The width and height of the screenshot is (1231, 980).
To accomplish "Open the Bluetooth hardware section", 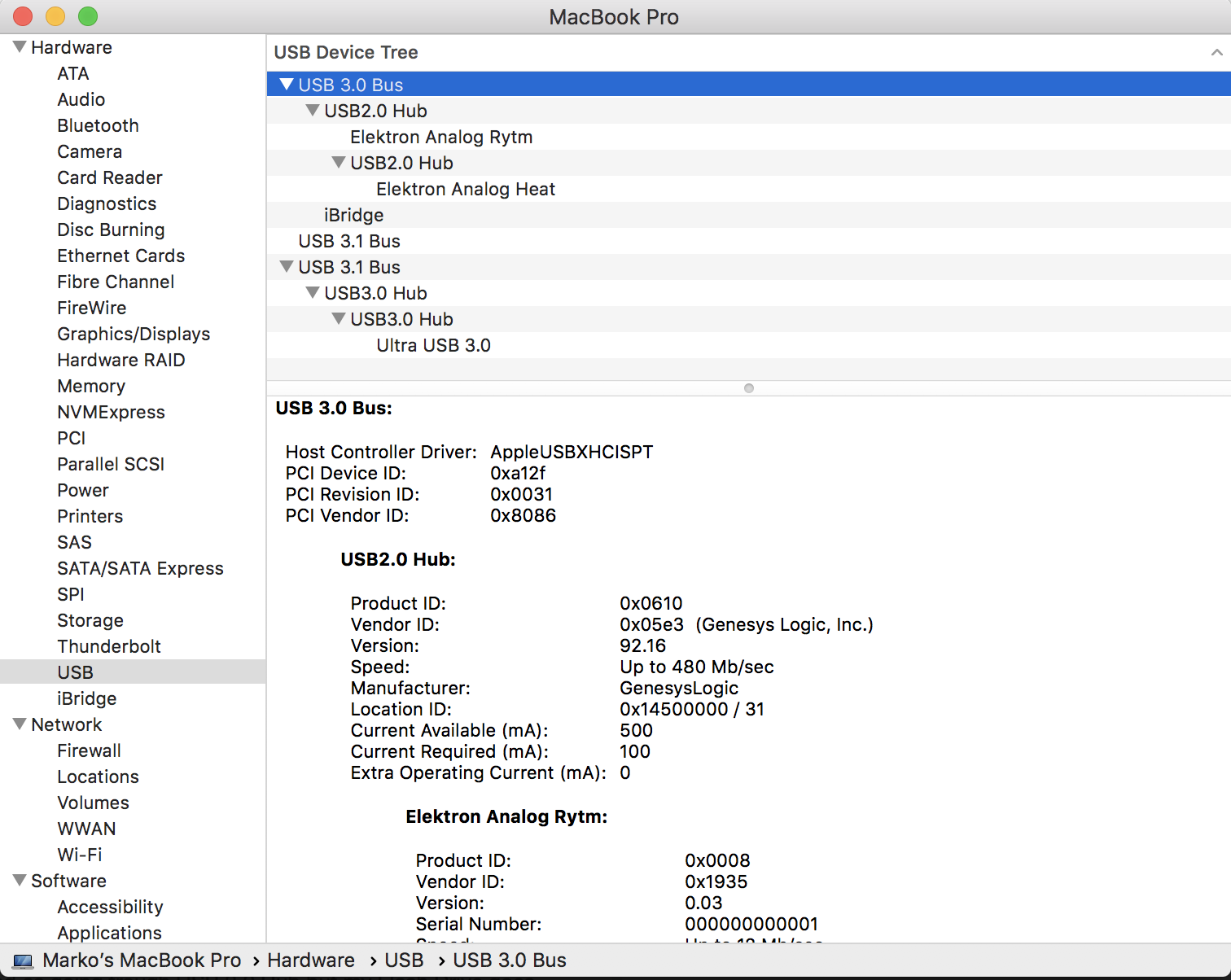I will [99, 125].
